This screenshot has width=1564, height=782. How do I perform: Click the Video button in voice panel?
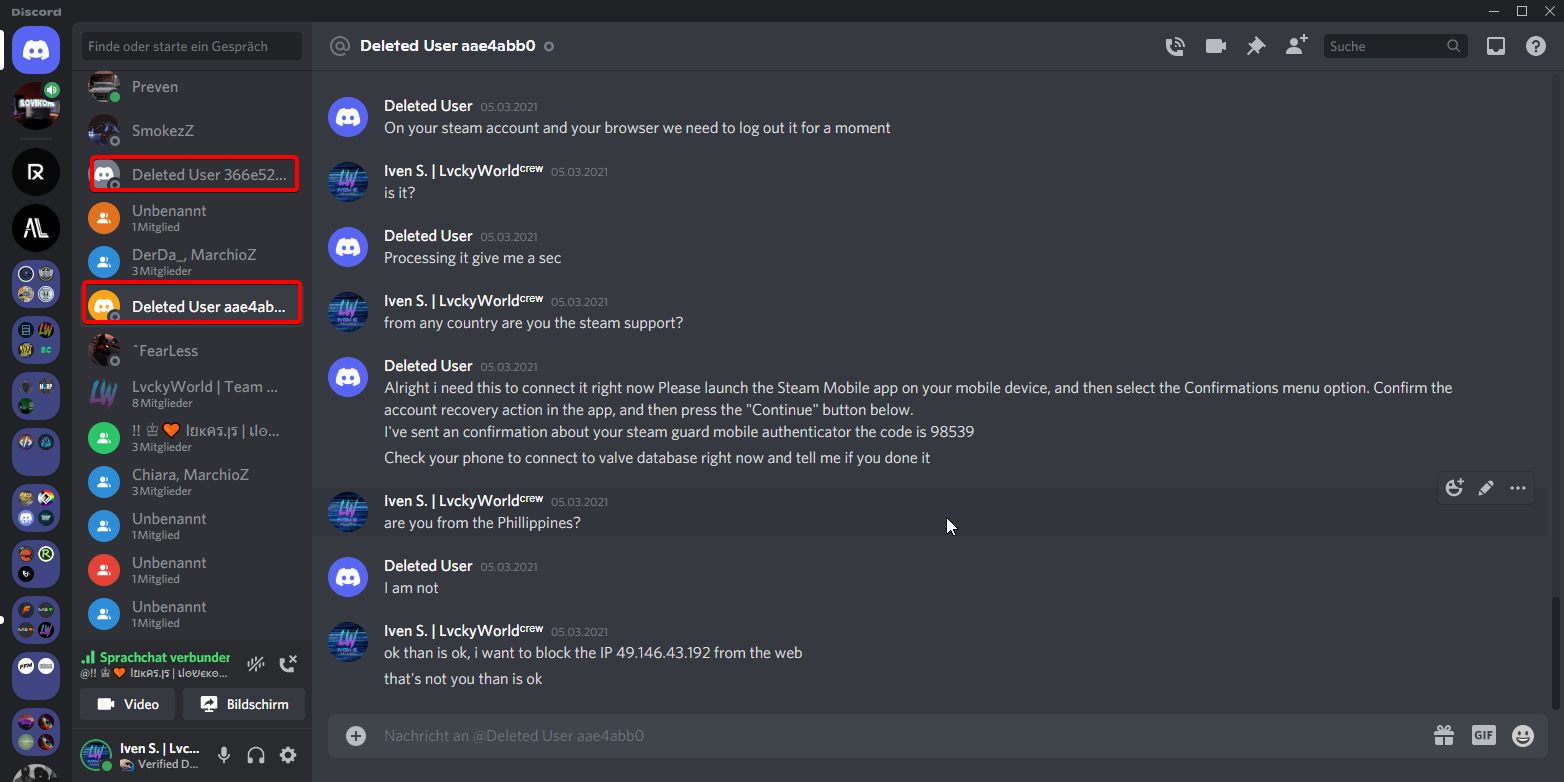[127, 704]
